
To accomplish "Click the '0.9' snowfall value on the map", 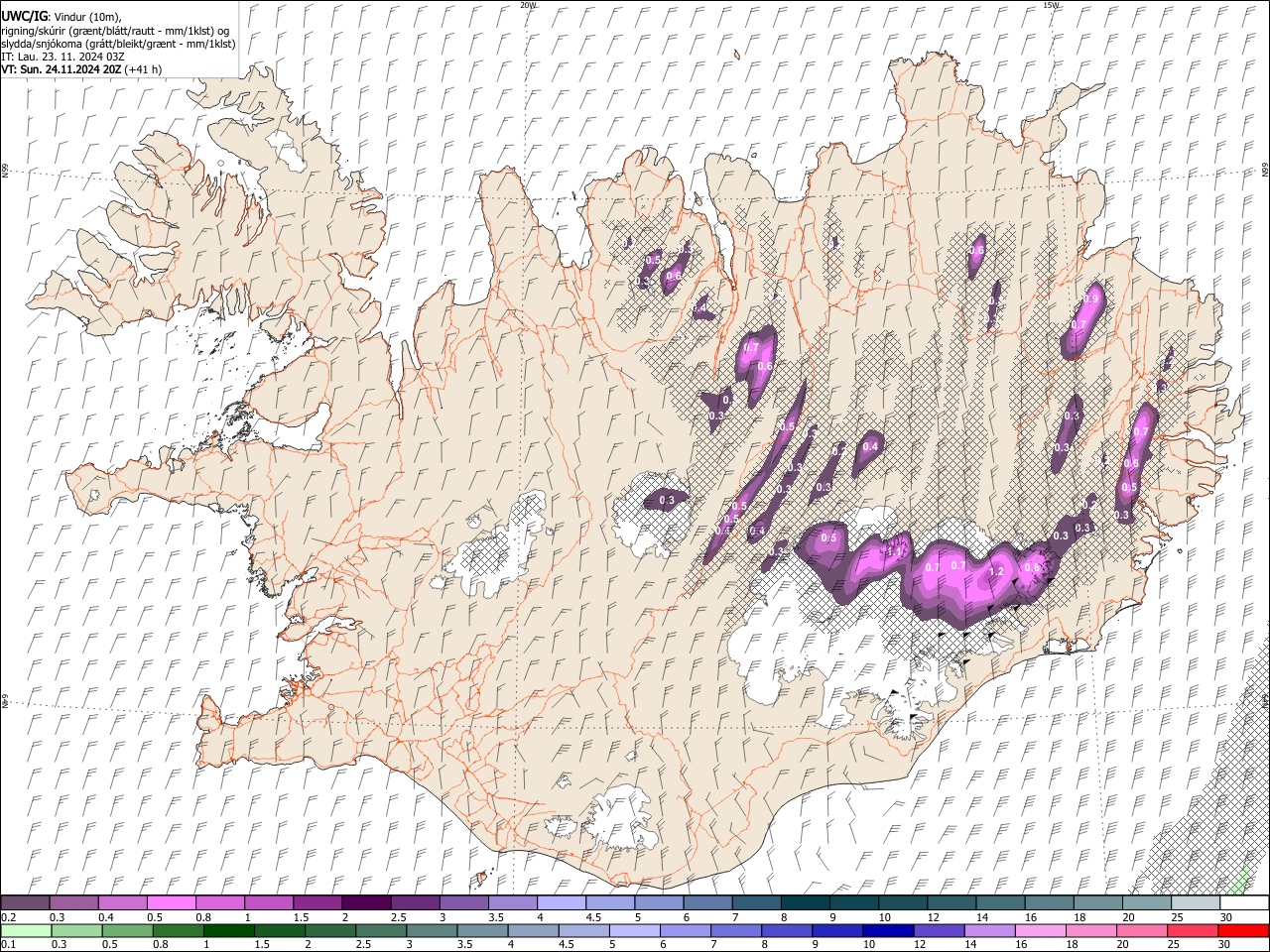I will tap(1091, 298).
